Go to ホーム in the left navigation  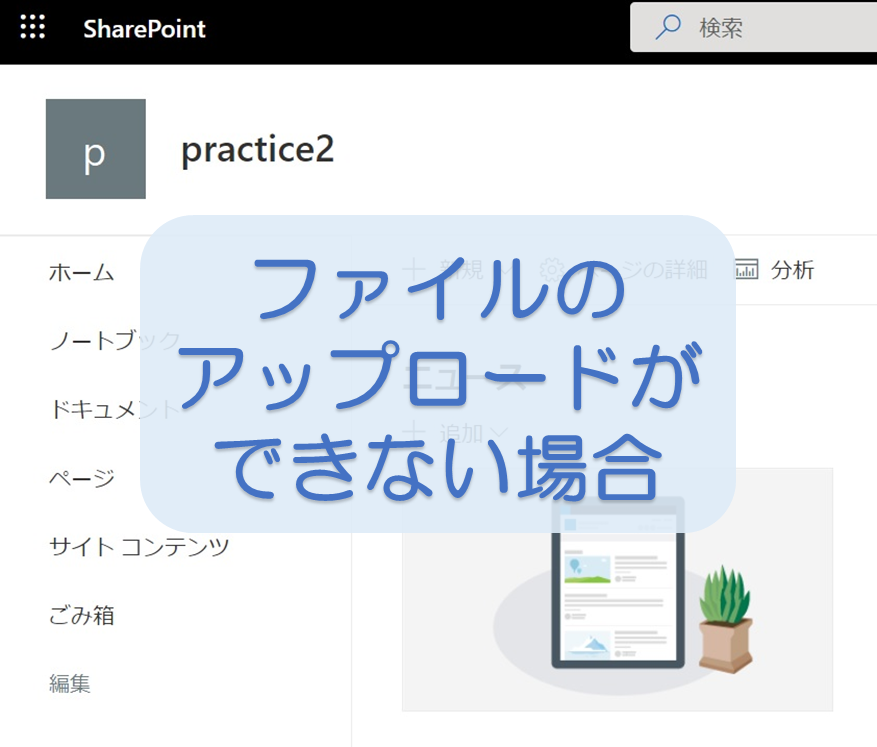pyautogui.click(x=82, y=272)
